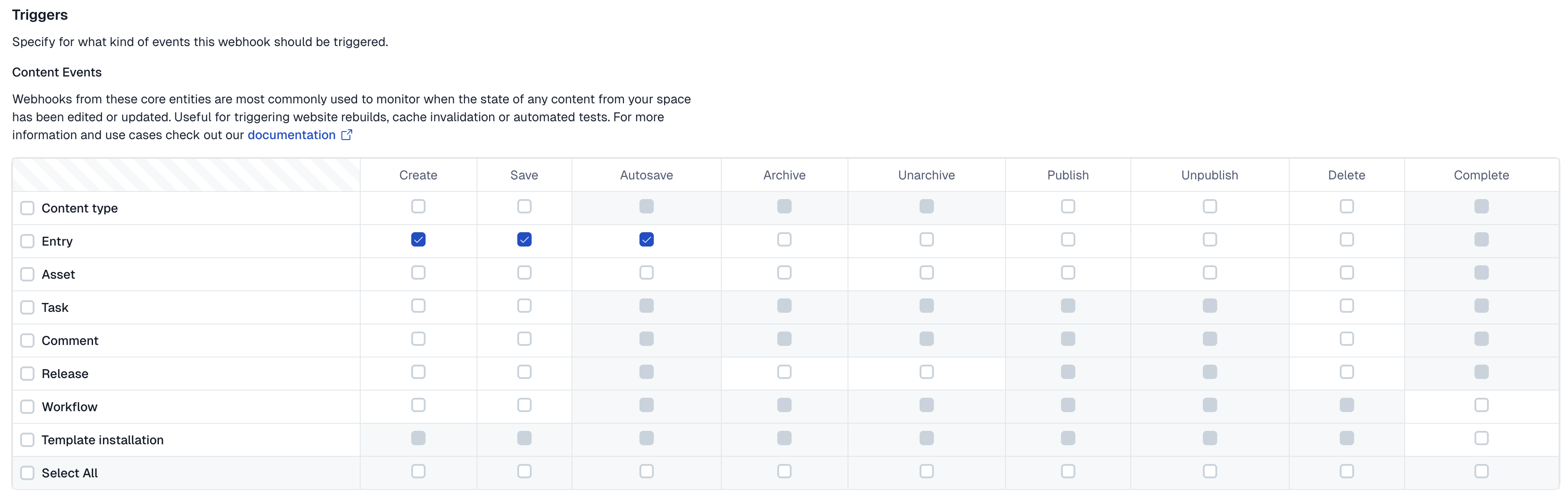Viewport: 1568px width, 502px height.
Task: Check the Asset Delete checkbox
Action: pos(1346,272)
